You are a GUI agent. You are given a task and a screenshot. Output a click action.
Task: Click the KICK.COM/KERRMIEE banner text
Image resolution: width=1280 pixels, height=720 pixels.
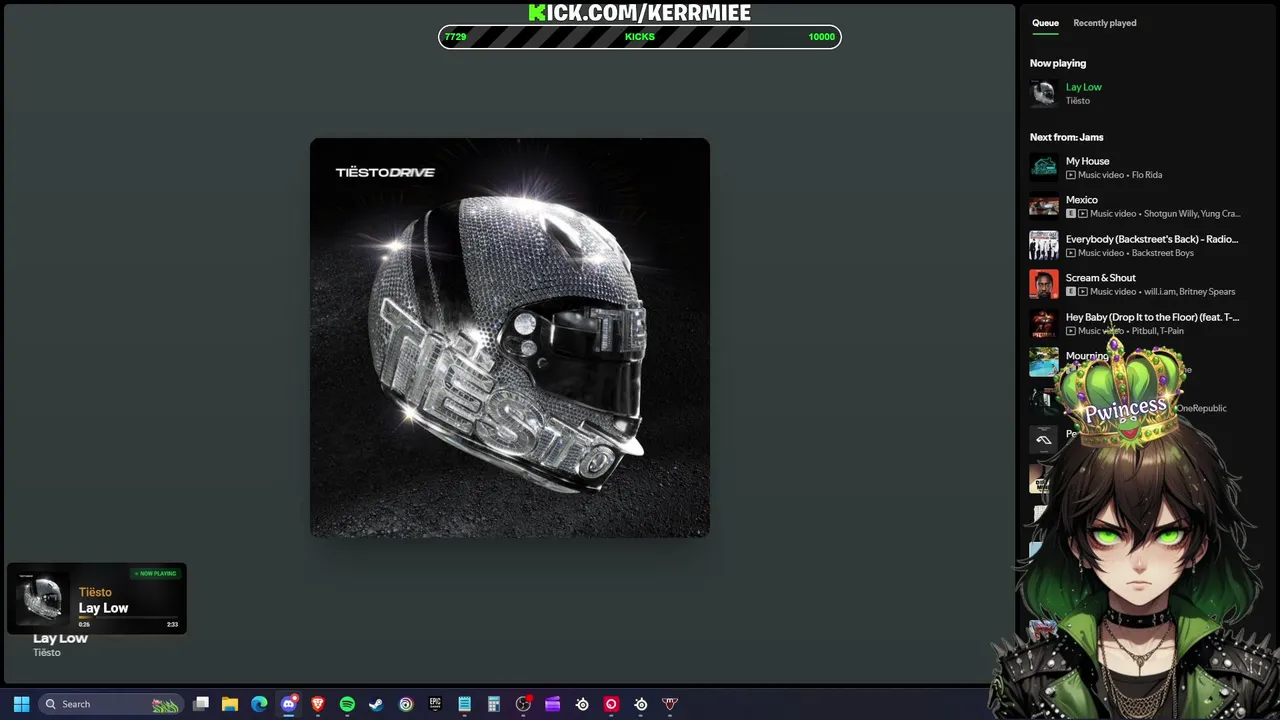pos(640,12)
